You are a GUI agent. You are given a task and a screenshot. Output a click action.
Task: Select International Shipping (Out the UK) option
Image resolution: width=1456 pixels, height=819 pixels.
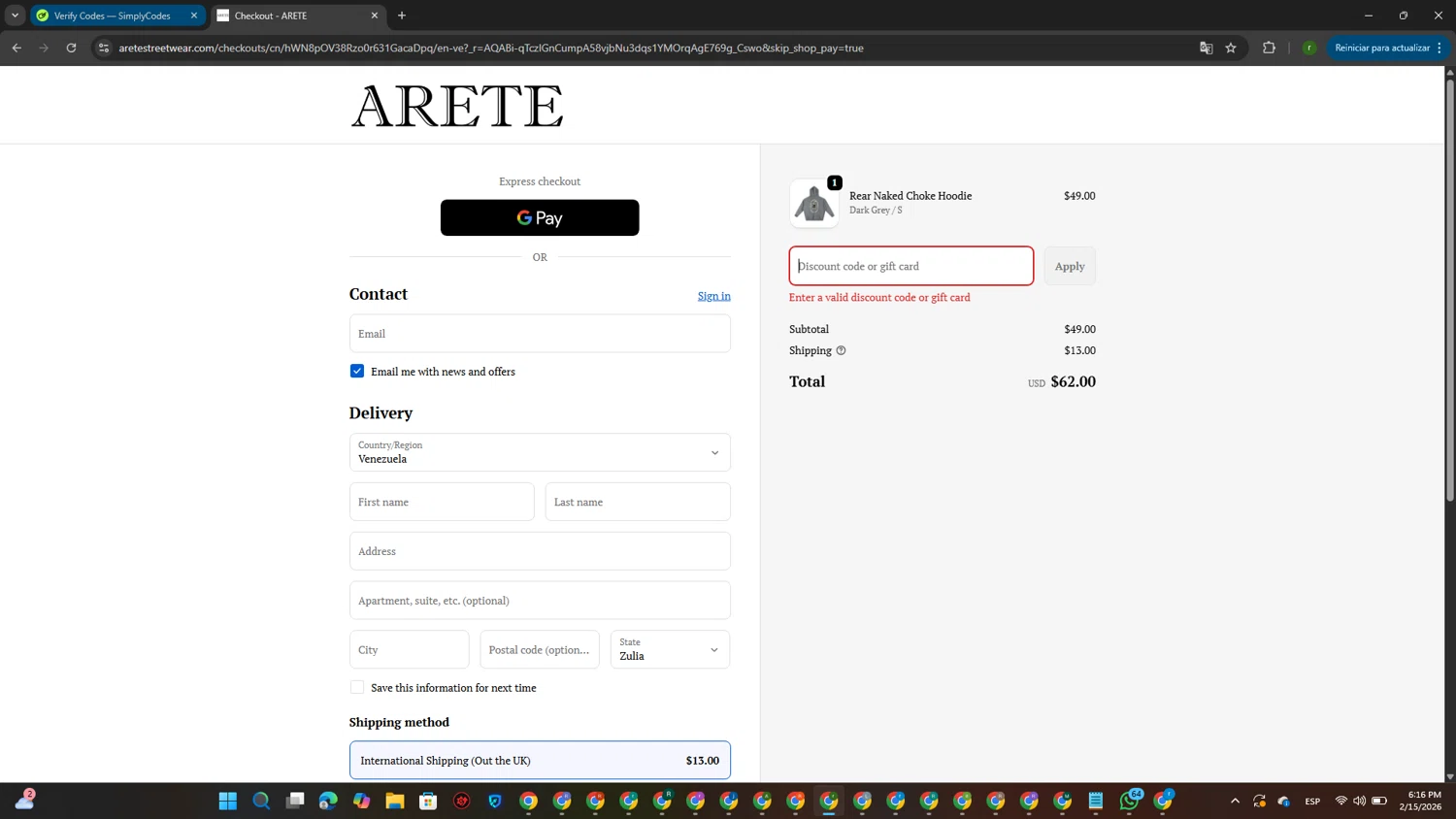[540, 760]
